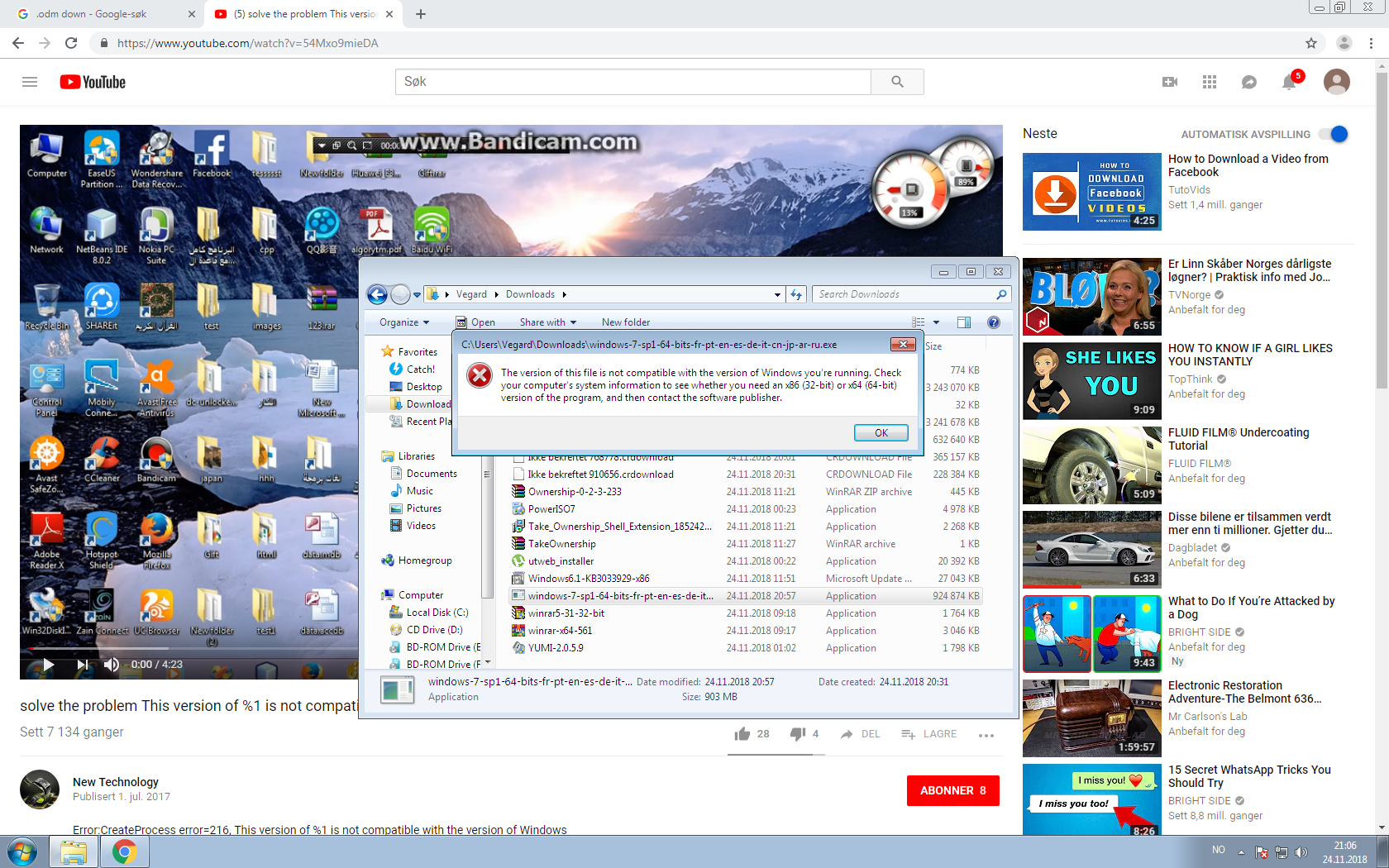This screenshot has width=1389, height=868.
Task: Switch to Chrome in the taskbar
Action: coord(125,851)
